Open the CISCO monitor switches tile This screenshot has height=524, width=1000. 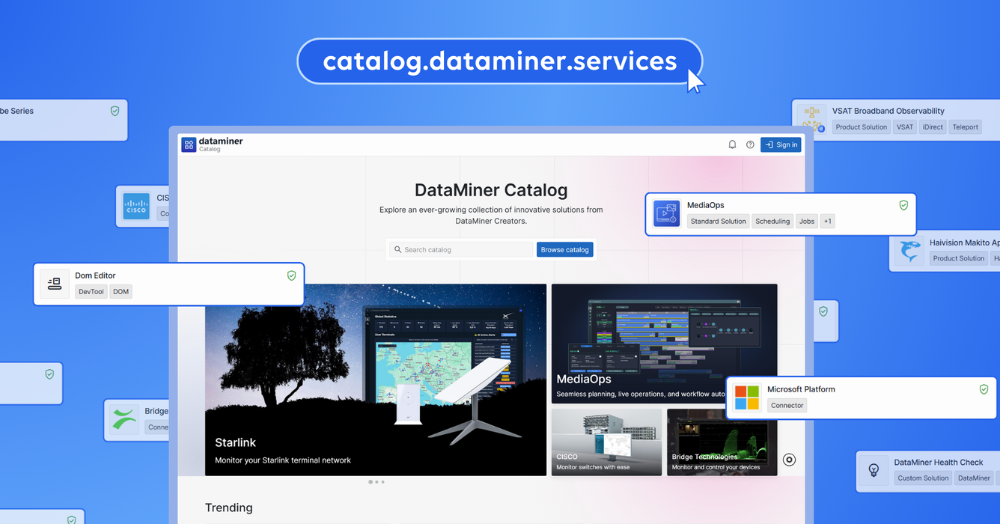[607, 442]
